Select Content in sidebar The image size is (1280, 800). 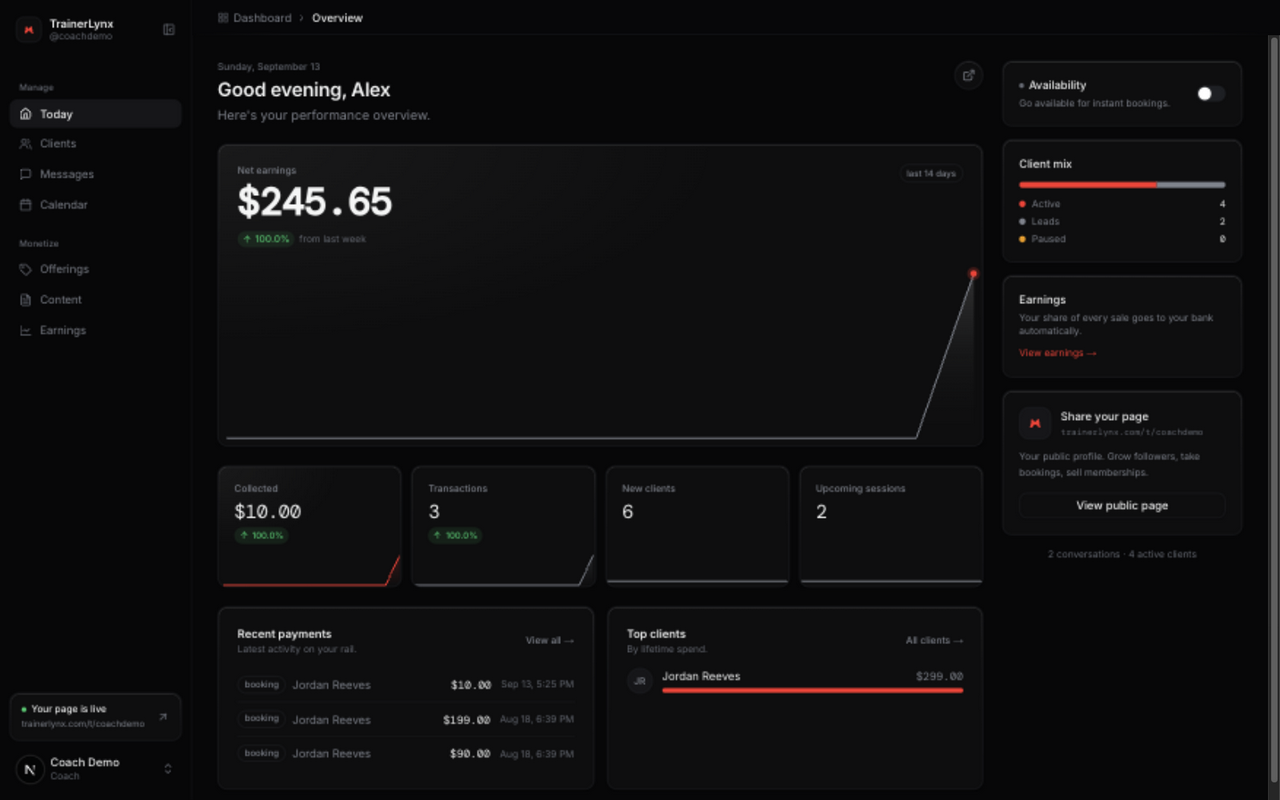pos(96,300)
